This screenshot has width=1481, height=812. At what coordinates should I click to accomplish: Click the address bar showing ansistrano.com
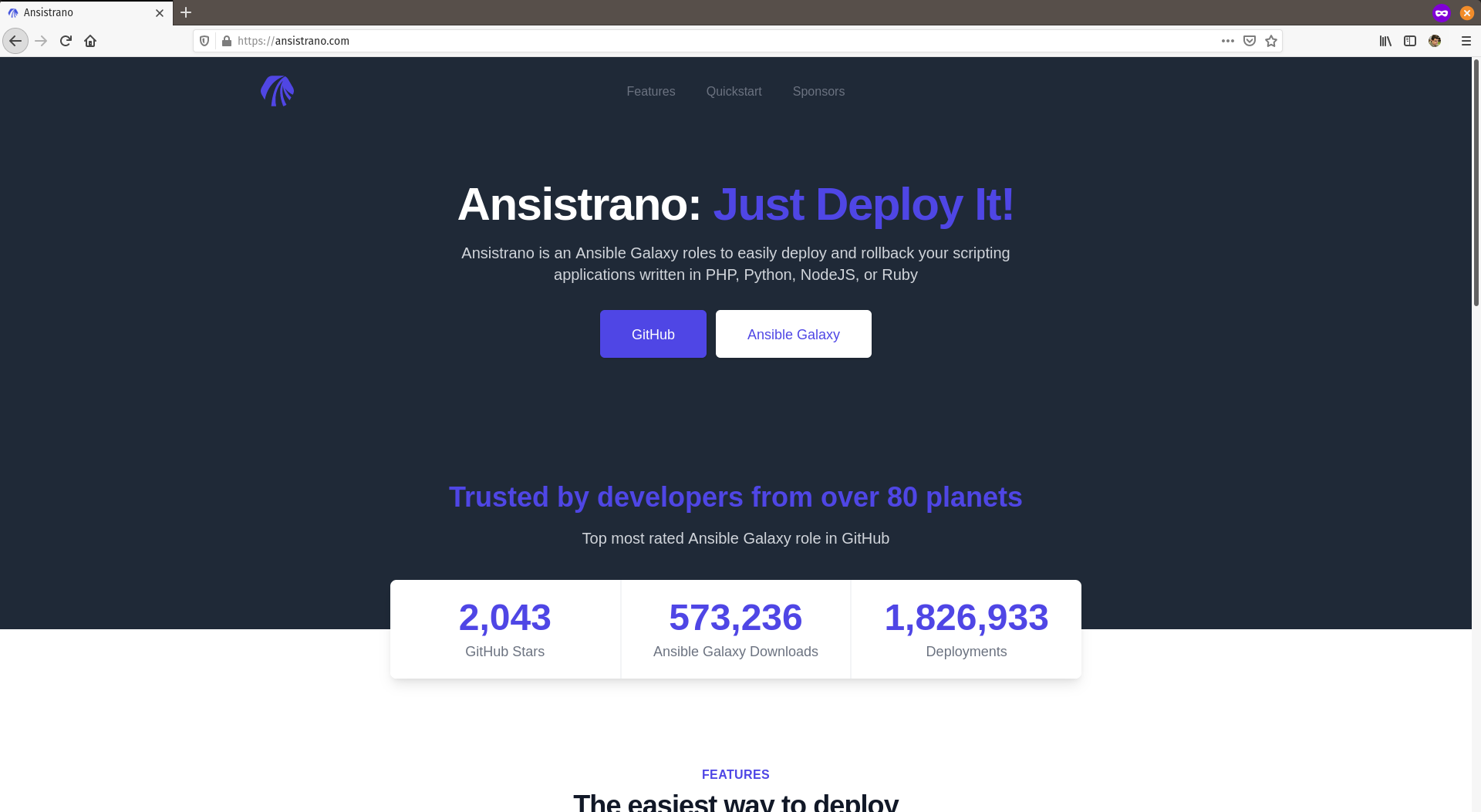[694, 41]
